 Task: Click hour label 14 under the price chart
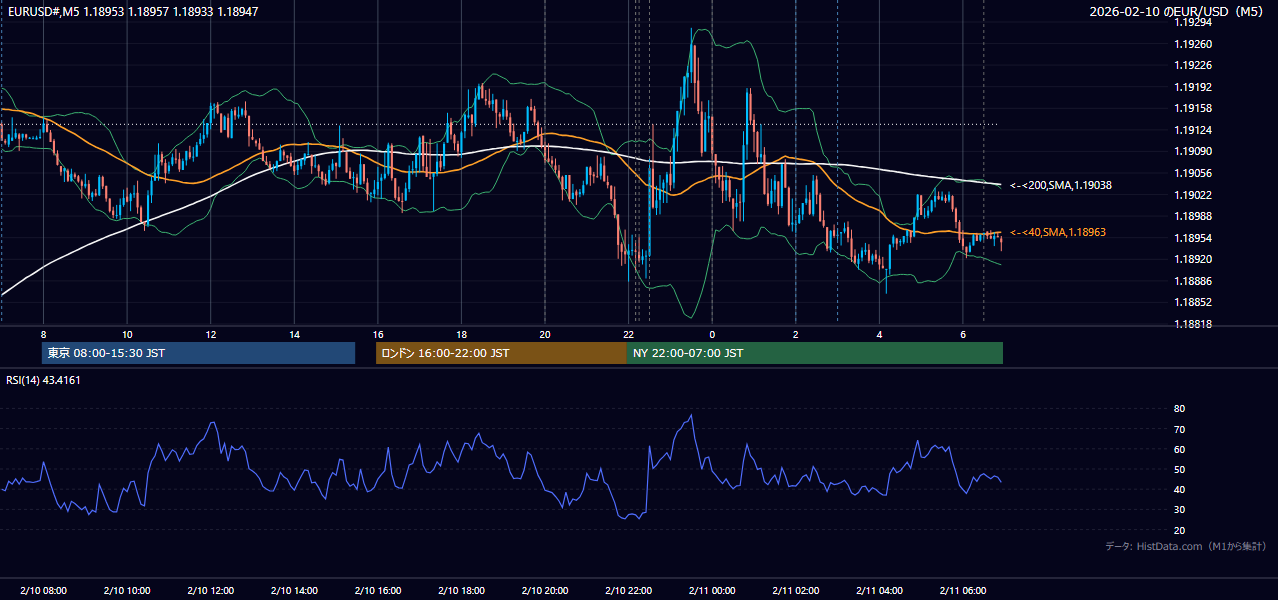(294, 334)
